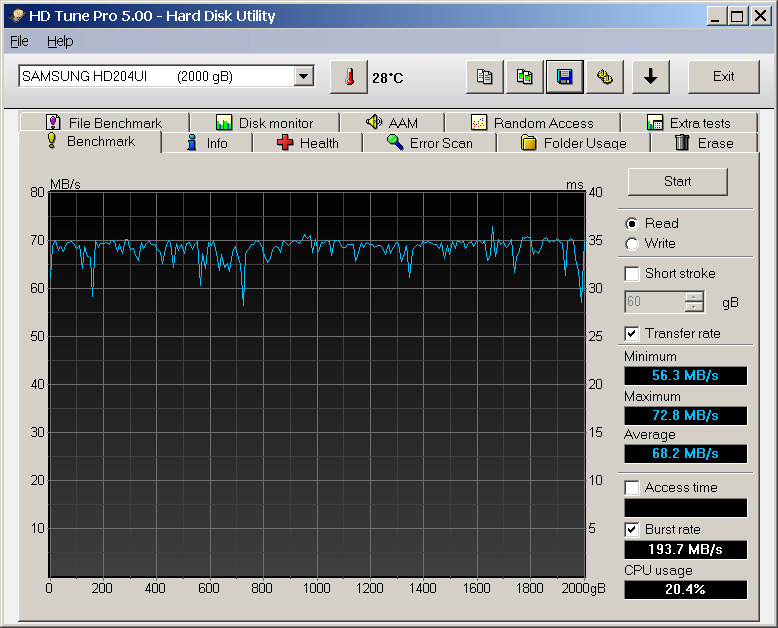The image size is (778, 628).
Task: Click the short stroke gB input field
Action: 654,302
